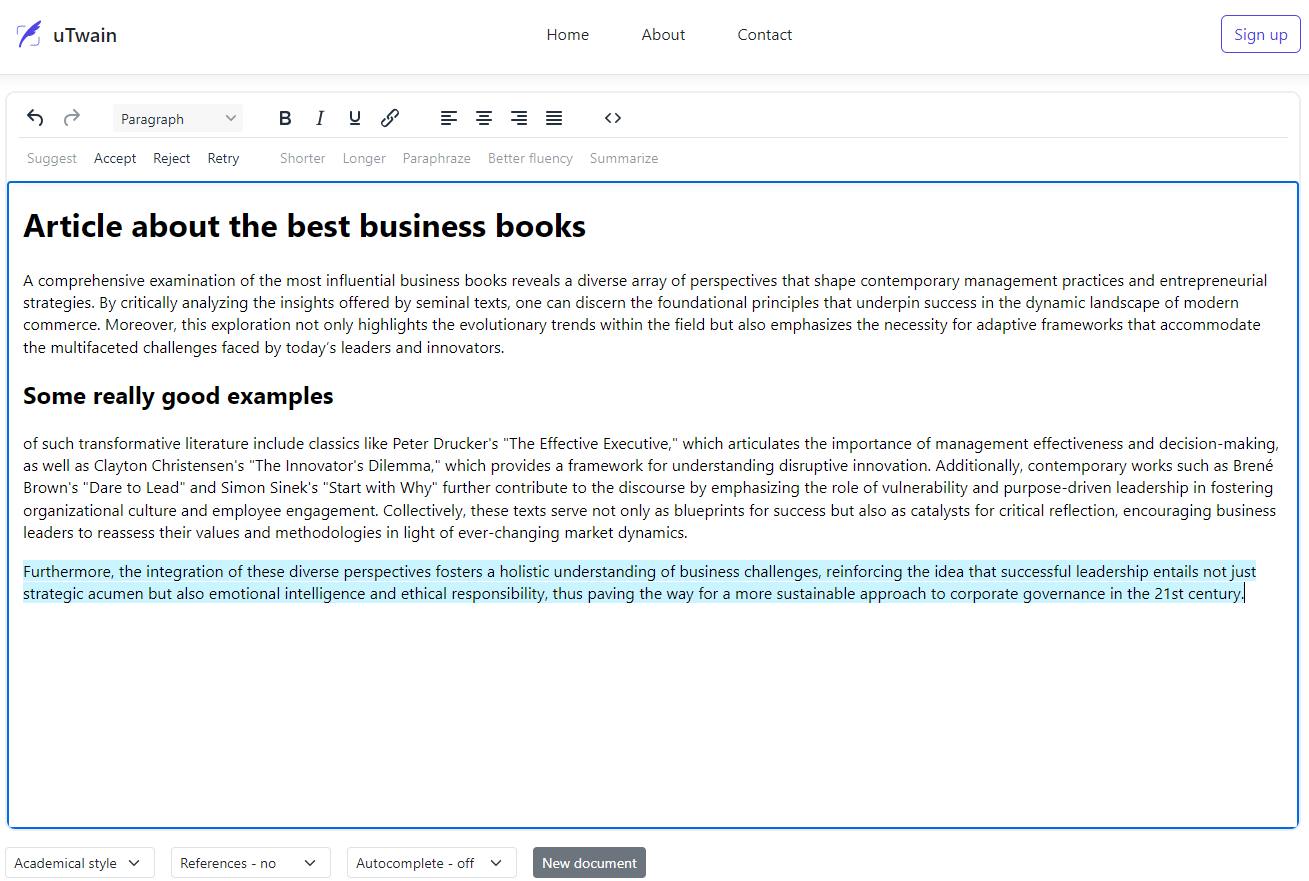1309x881 pixels.
Task: Make the text Longer
Action: pyautogui.click(x=364, y=158)
